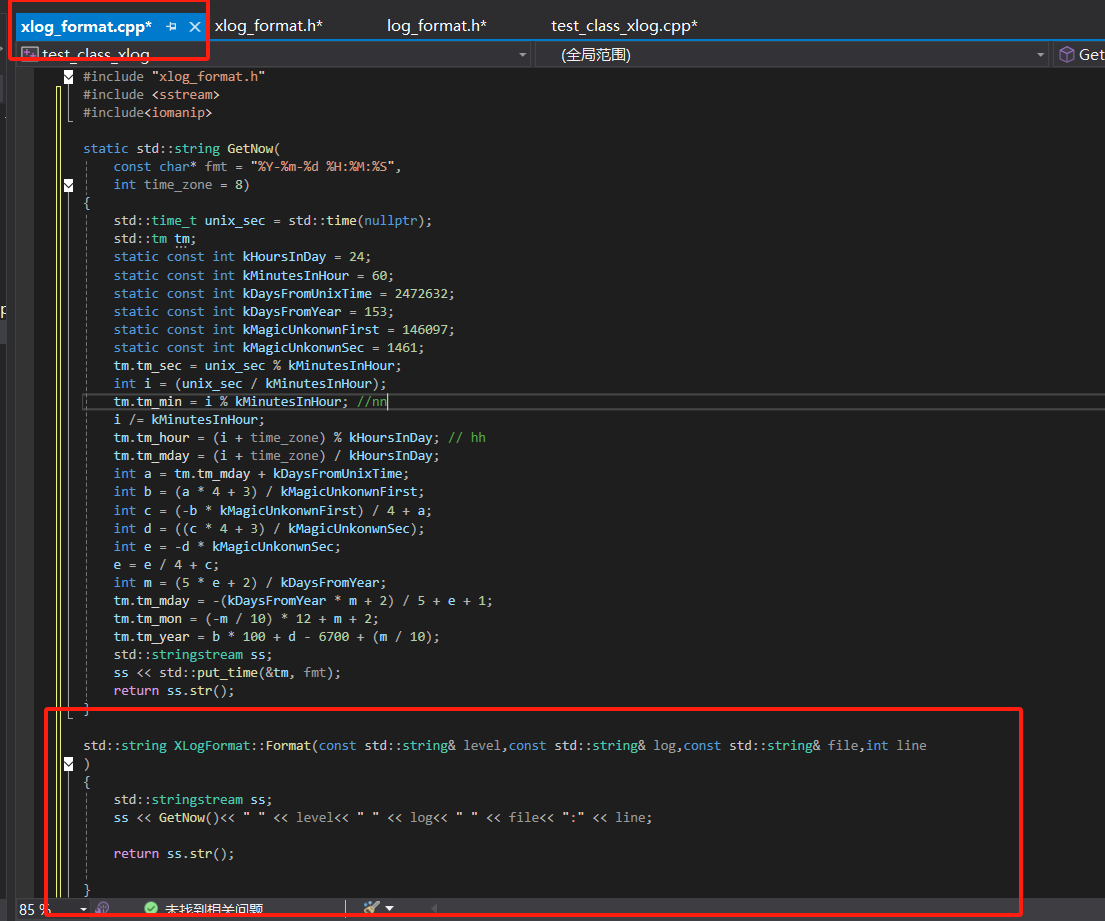
Task: Click the XLogFormat class name in Format definition
Action: pyautogui.click(x=212, y=746)
